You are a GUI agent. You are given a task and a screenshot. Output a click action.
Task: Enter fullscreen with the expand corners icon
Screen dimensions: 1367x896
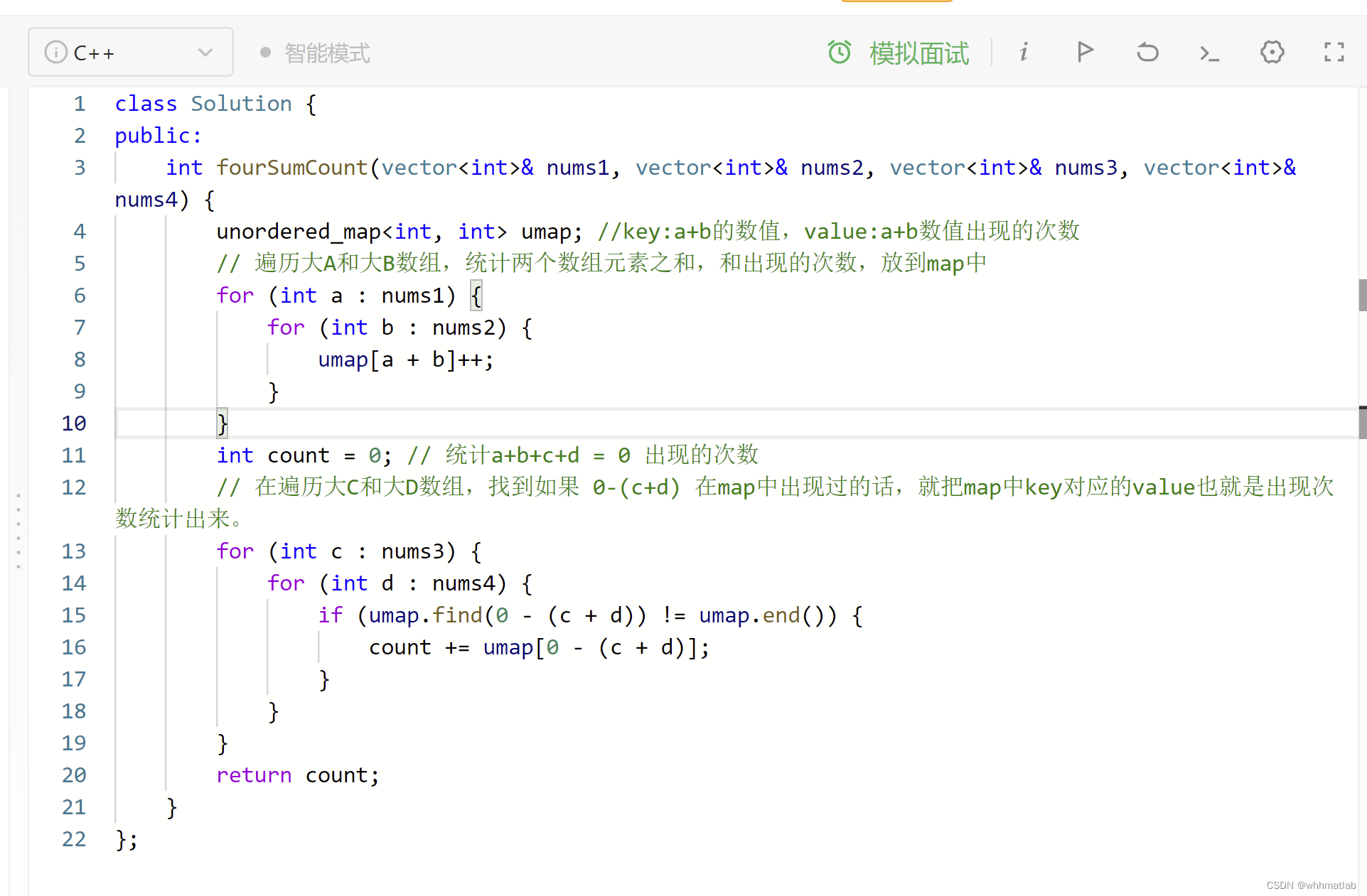click(x=1334, y=53)
